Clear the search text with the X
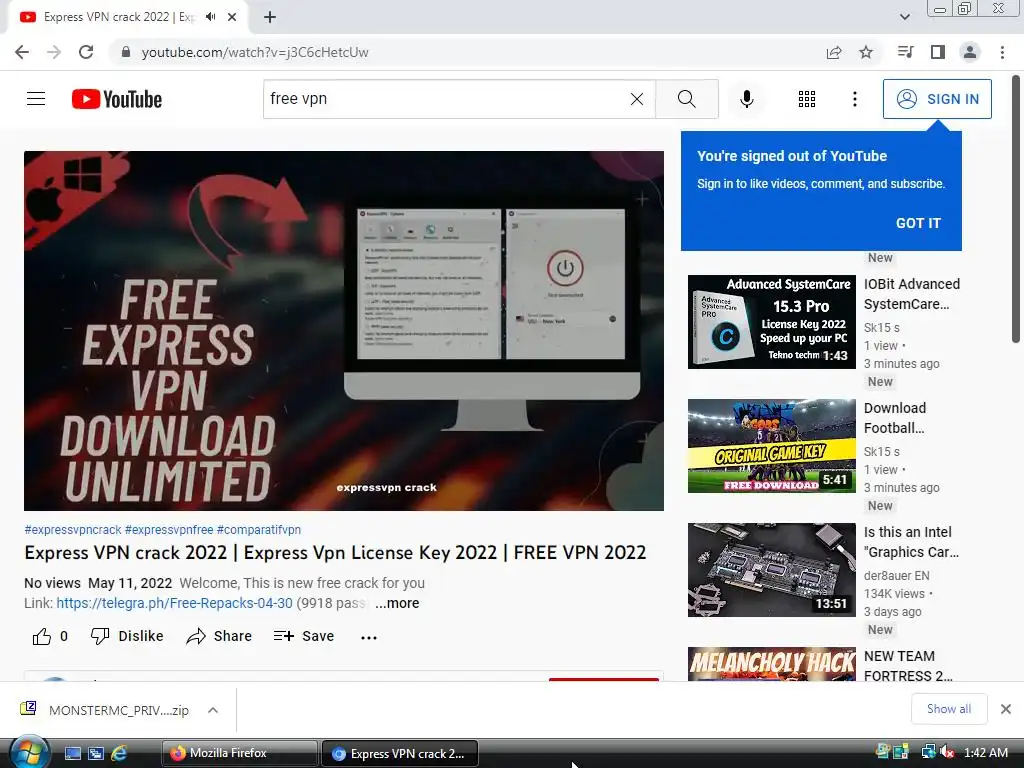 [637, 99]
